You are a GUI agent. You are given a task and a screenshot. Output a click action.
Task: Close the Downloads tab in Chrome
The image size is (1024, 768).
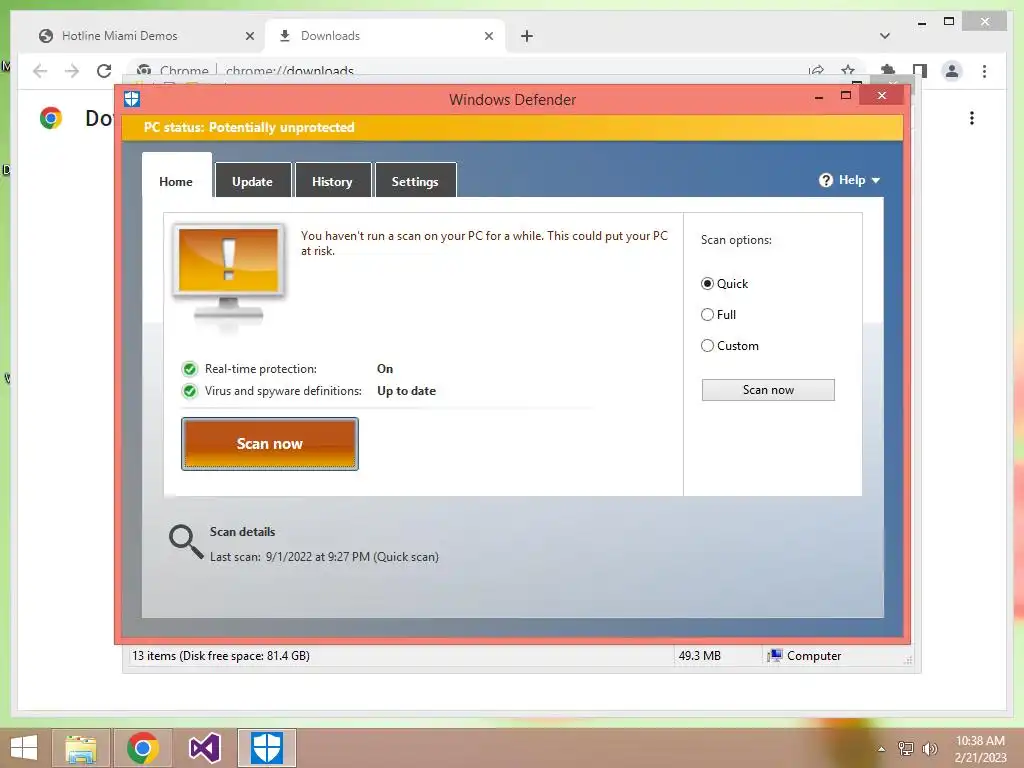coord(488,36)
